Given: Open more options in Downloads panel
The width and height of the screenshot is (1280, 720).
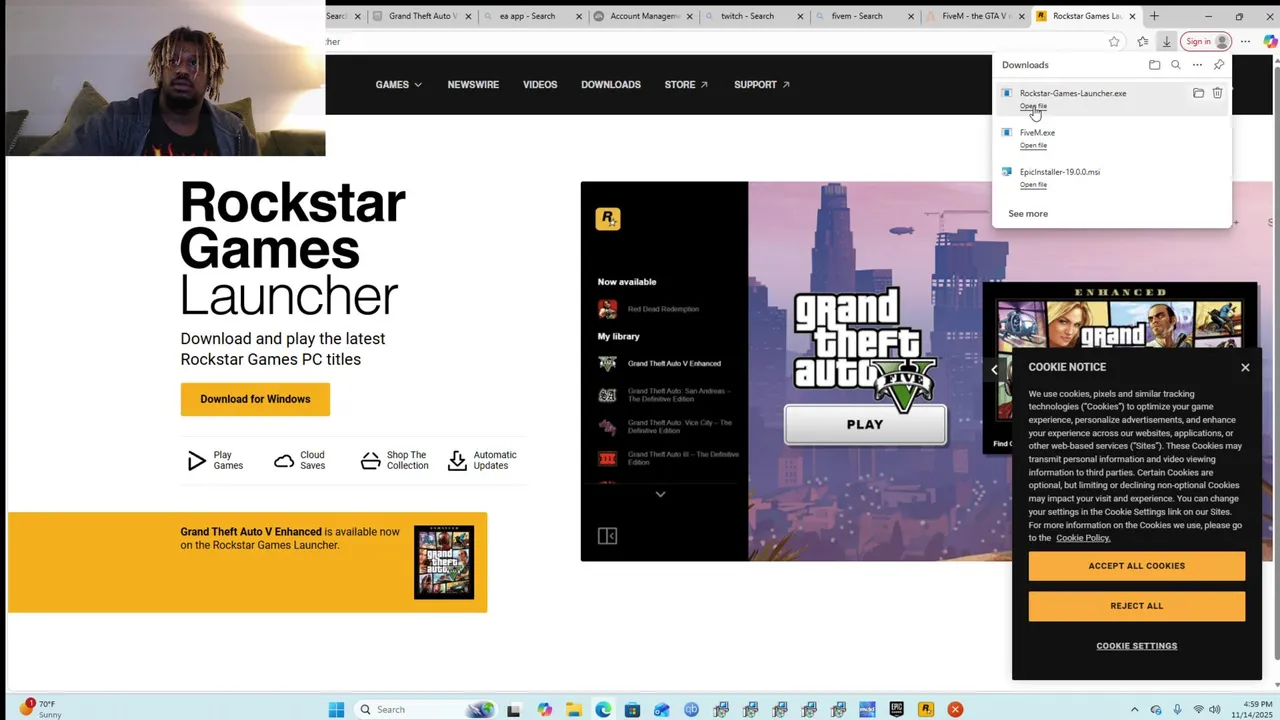Looking at the screenshot, I should pyautogui.click(x=1197, y=65).
